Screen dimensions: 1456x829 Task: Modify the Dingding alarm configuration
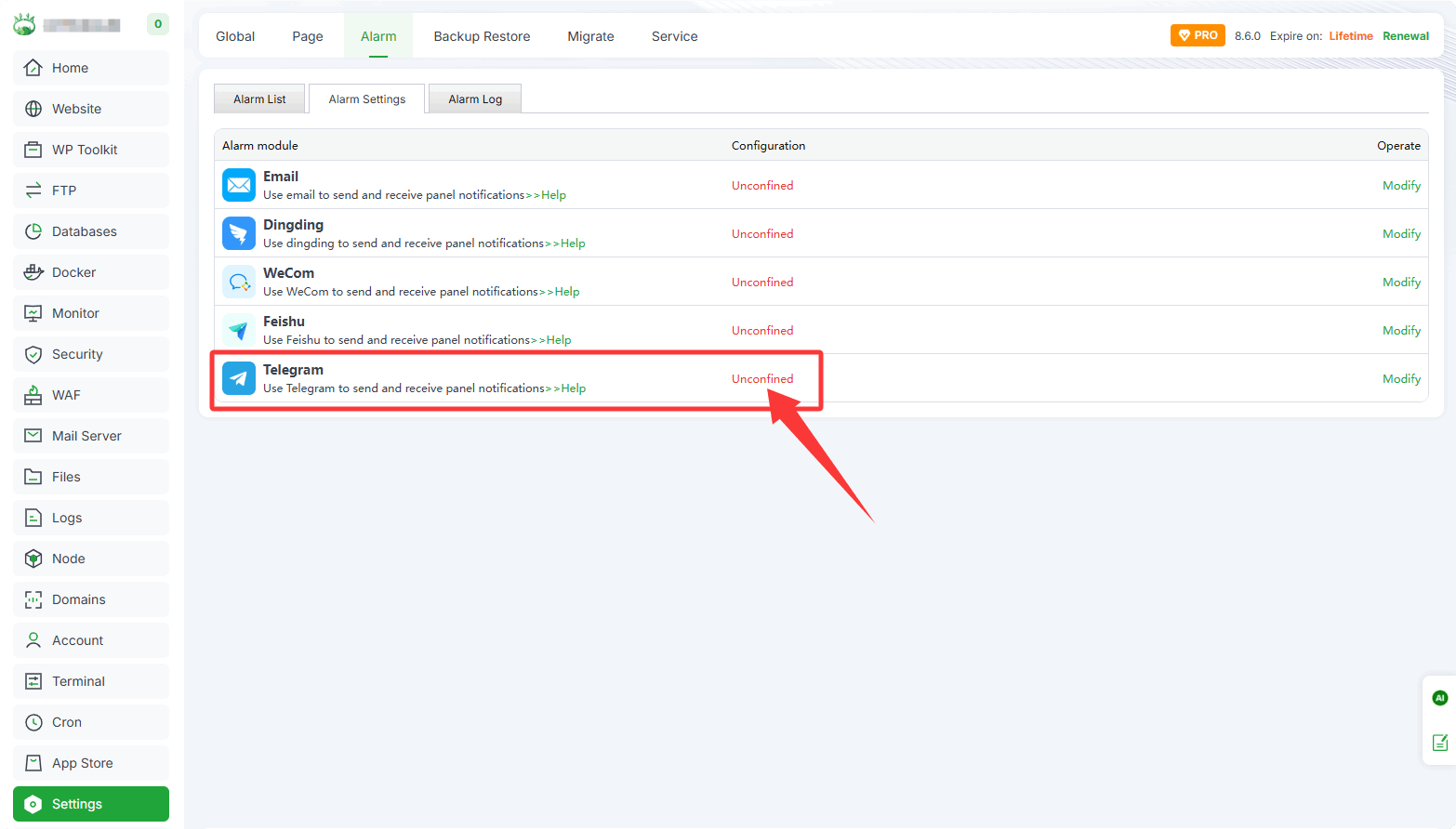(1401, 233)
